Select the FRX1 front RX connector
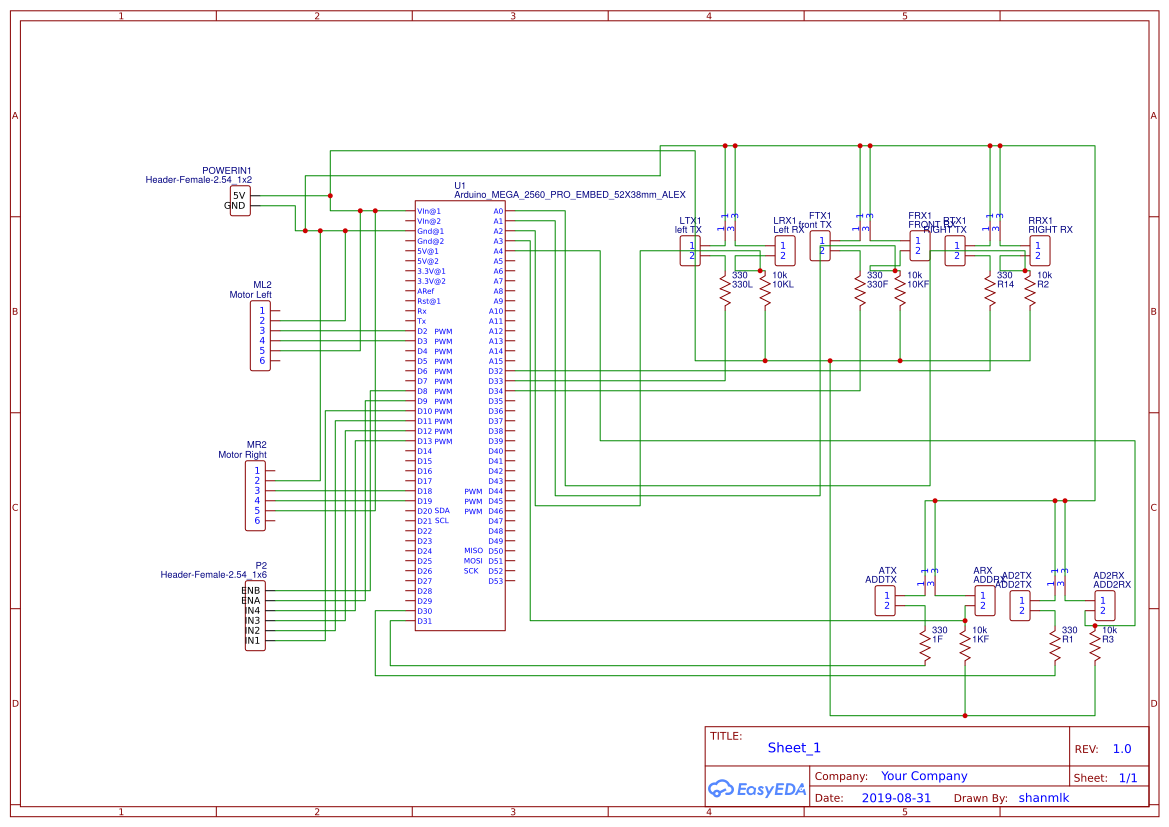The width and height of the screenshot is (1169, 827). 919,245
